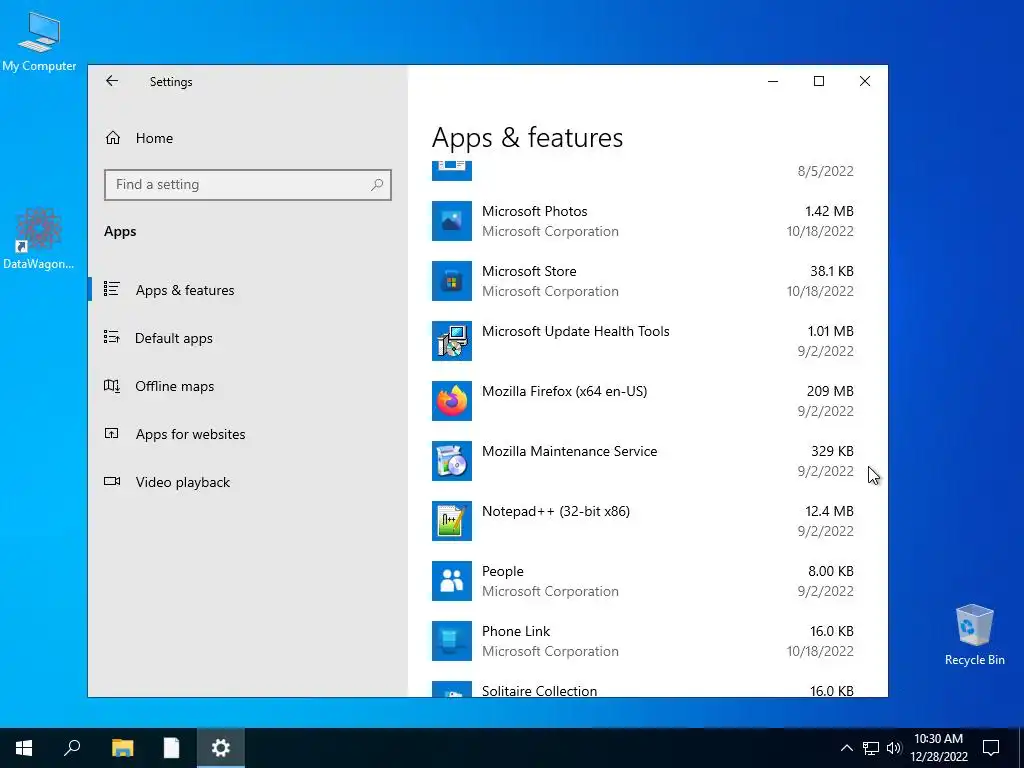This screenshot has width=1024, height=768.
Task: Select Notepad++ (32-bit x86) entry name
Action: 556,511
